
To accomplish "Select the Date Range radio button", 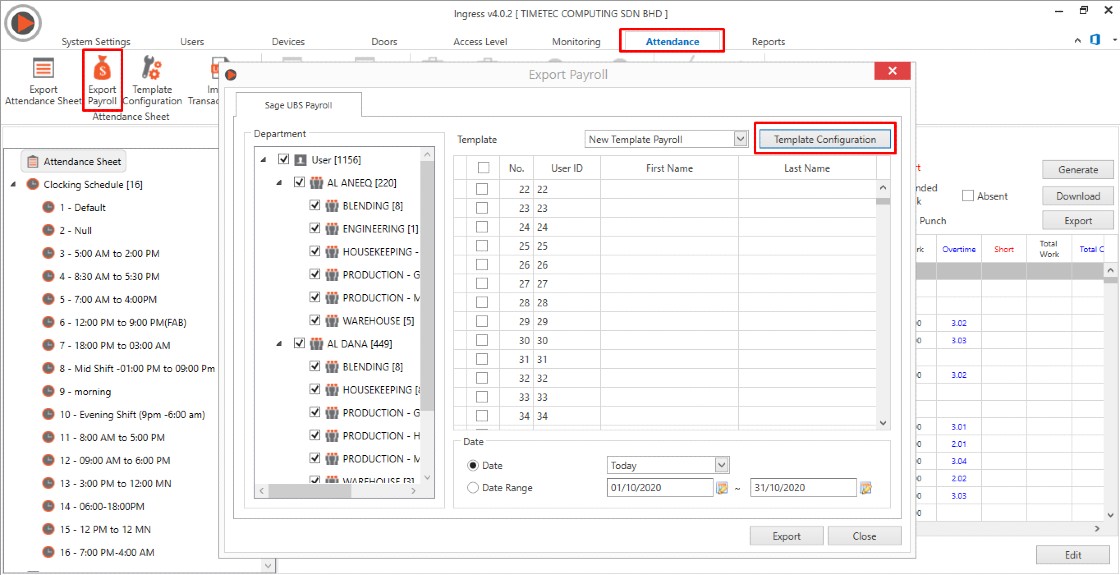I will 472,488.
